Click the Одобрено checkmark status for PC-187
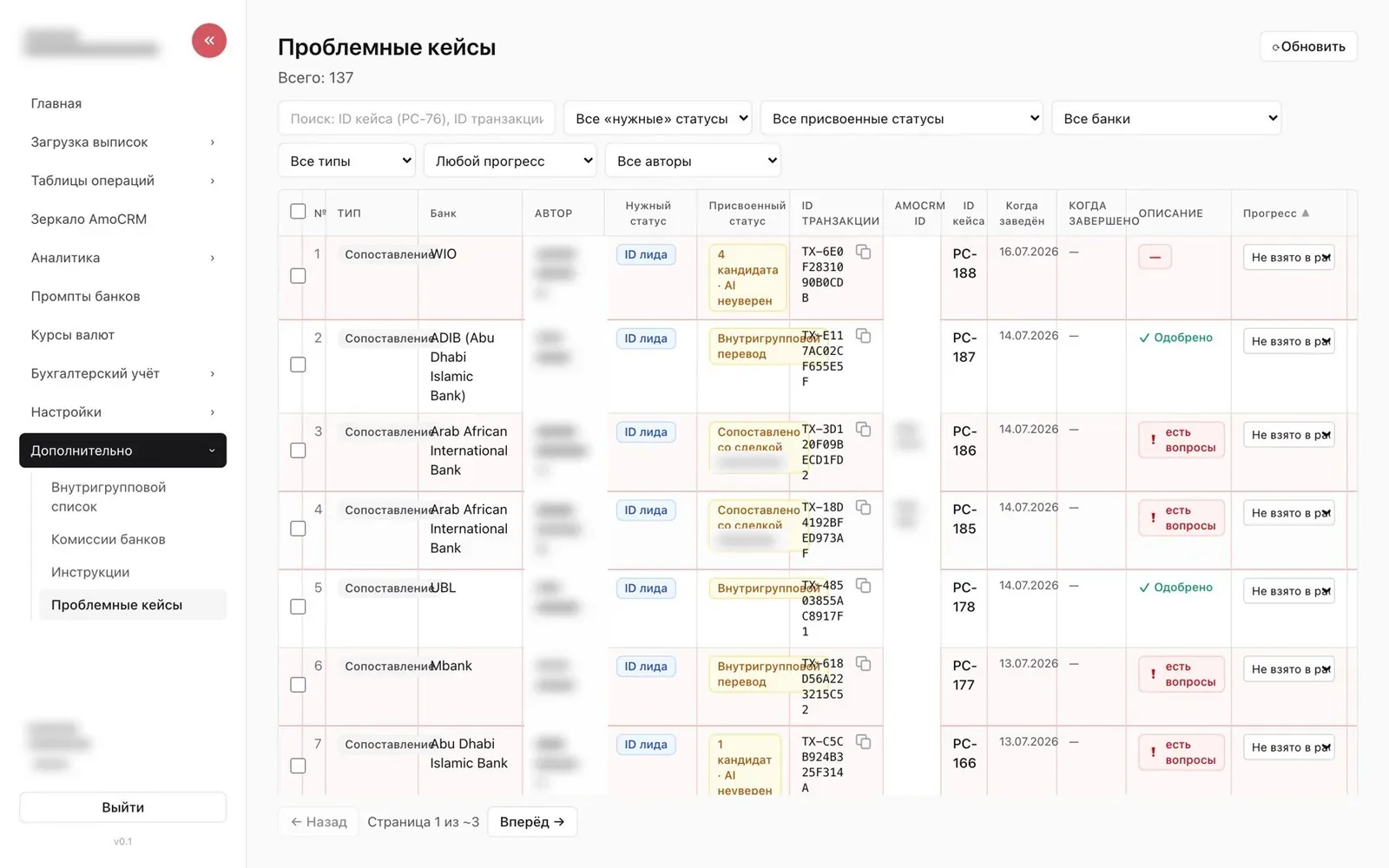The height and width of the screenshot is (868, 1389). click(x=1175, y=338)
